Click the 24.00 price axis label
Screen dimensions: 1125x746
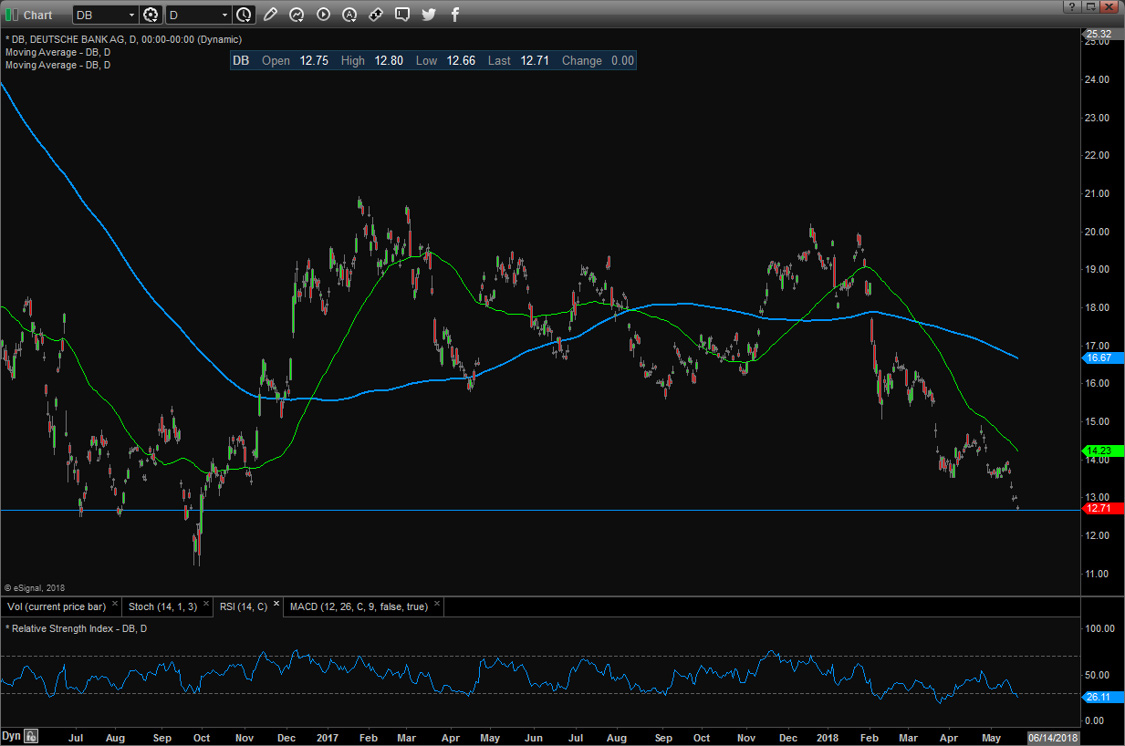coord(1097,80)
